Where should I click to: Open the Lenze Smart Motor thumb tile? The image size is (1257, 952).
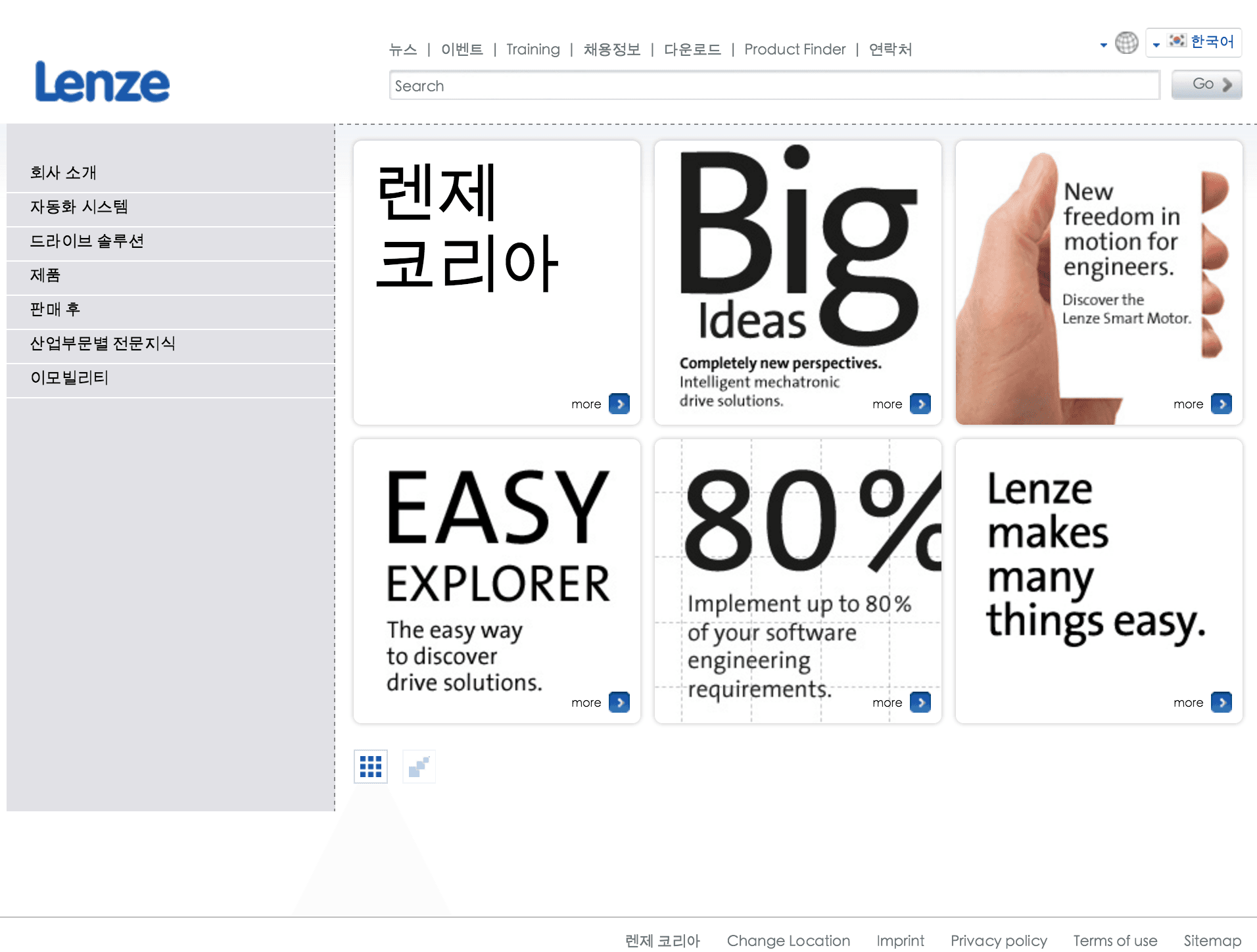1099,283
